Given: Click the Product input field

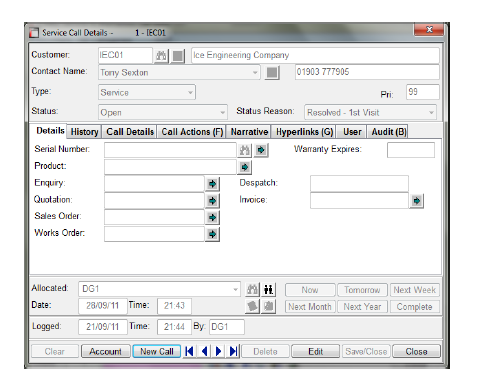Looking at the screenshot, I should (x=170, y=167).
